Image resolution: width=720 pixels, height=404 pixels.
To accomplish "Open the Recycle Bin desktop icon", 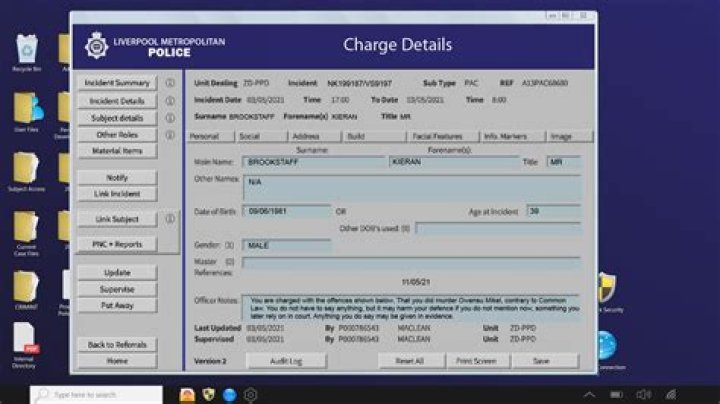I will [x=26, y=50].
